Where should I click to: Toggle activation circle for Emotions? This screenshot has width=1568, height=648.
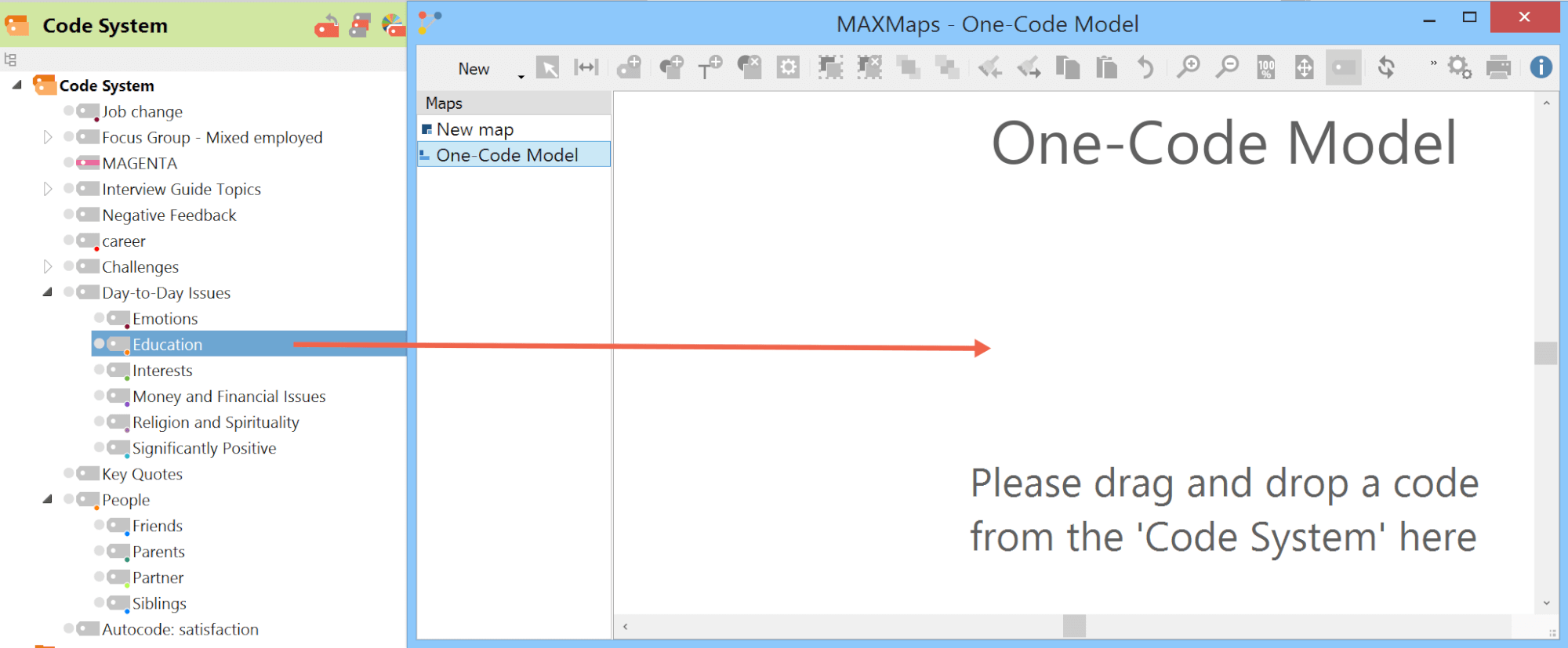(100, 317)
